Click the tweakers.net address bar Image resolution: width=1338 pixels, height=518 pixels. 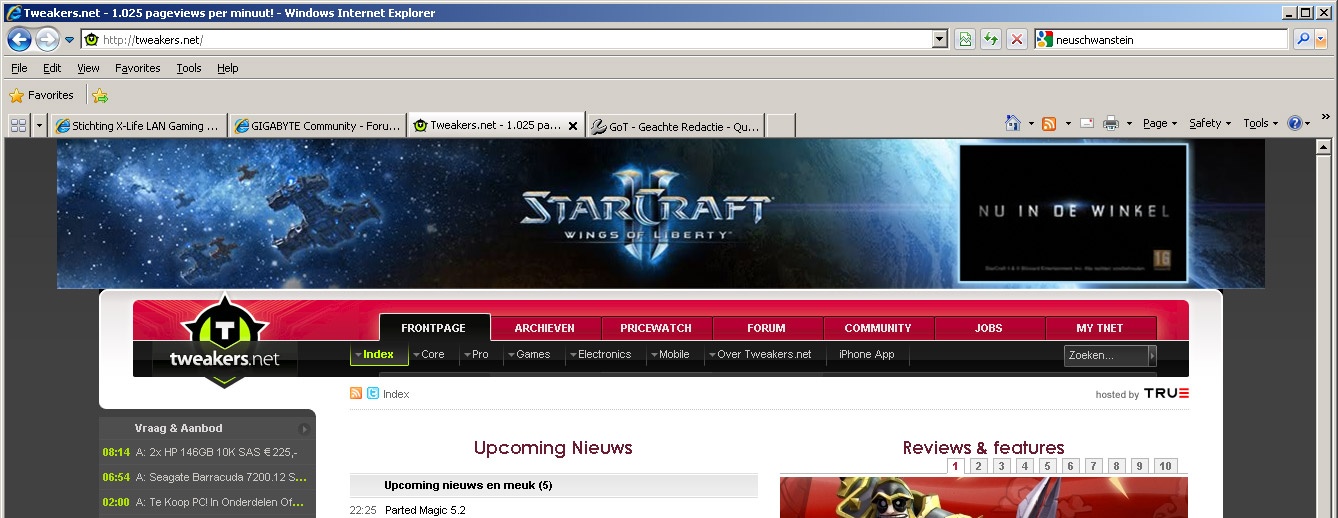(506, 40)
